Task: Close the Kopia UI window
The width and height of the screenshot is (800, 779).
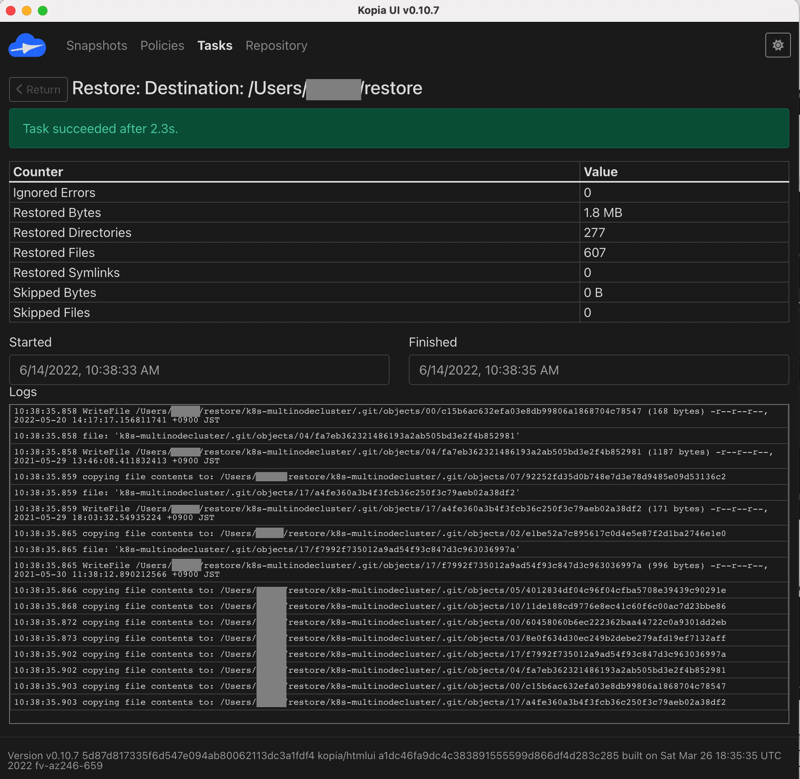Action: coord(11,11)
